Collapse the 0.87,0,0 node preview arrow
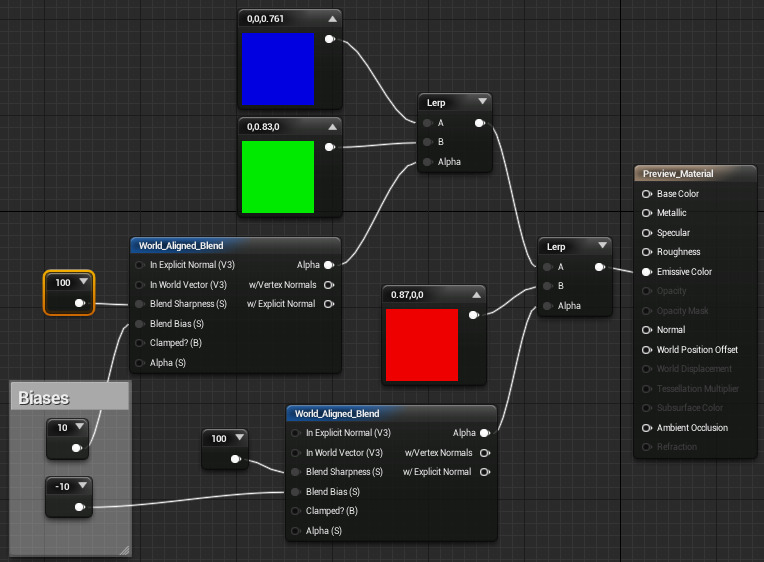The height and width of the screenshot is (562, 764). (x=475, y=294)
